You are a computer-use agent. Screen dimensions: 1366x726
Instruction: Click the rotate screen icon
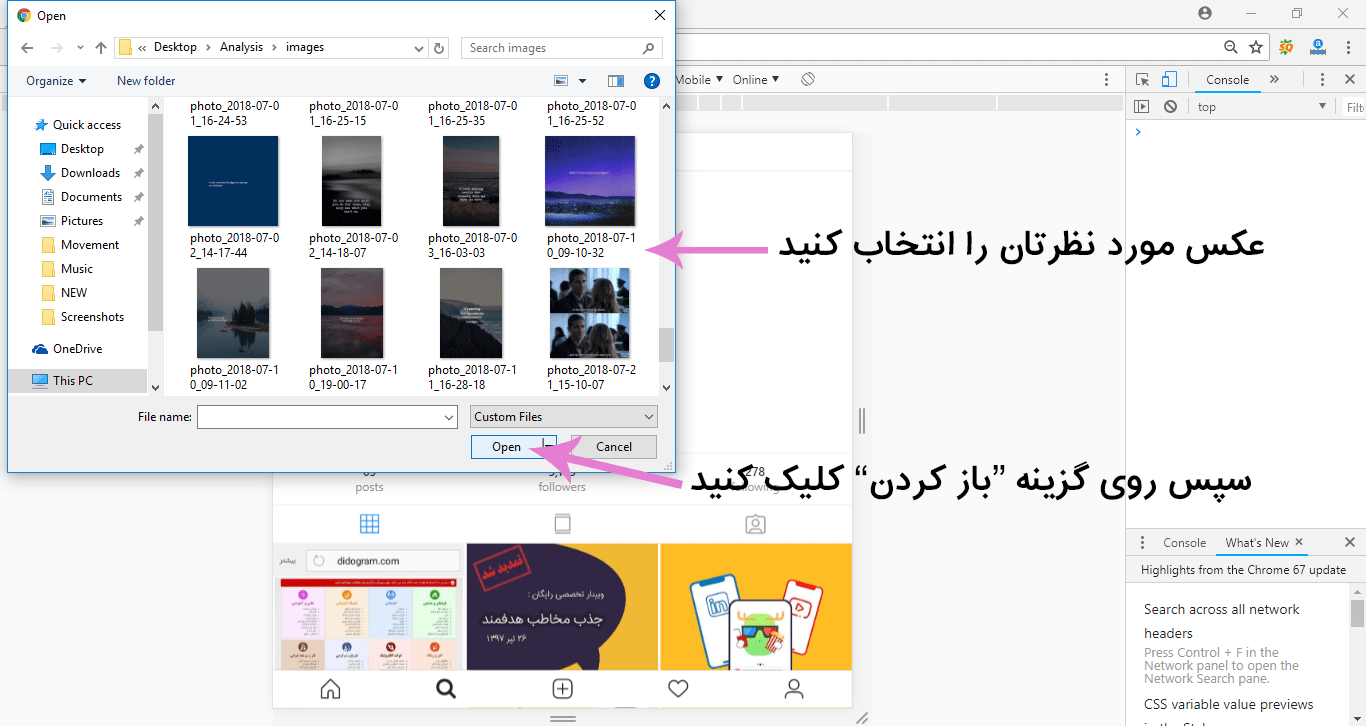pos(808,80)
